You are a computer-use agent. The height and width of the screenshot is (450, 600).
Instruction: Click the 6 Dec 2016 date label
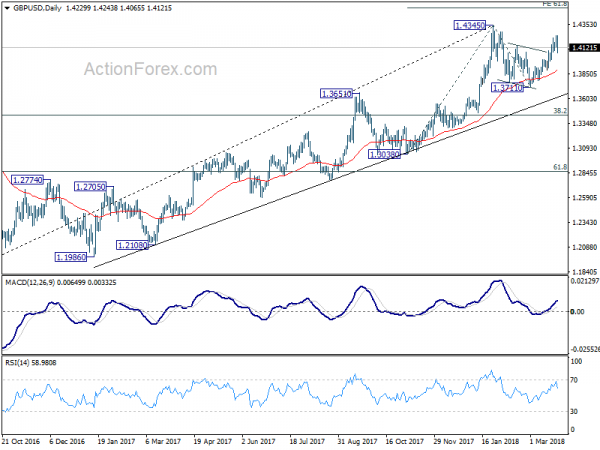[67, 441]
